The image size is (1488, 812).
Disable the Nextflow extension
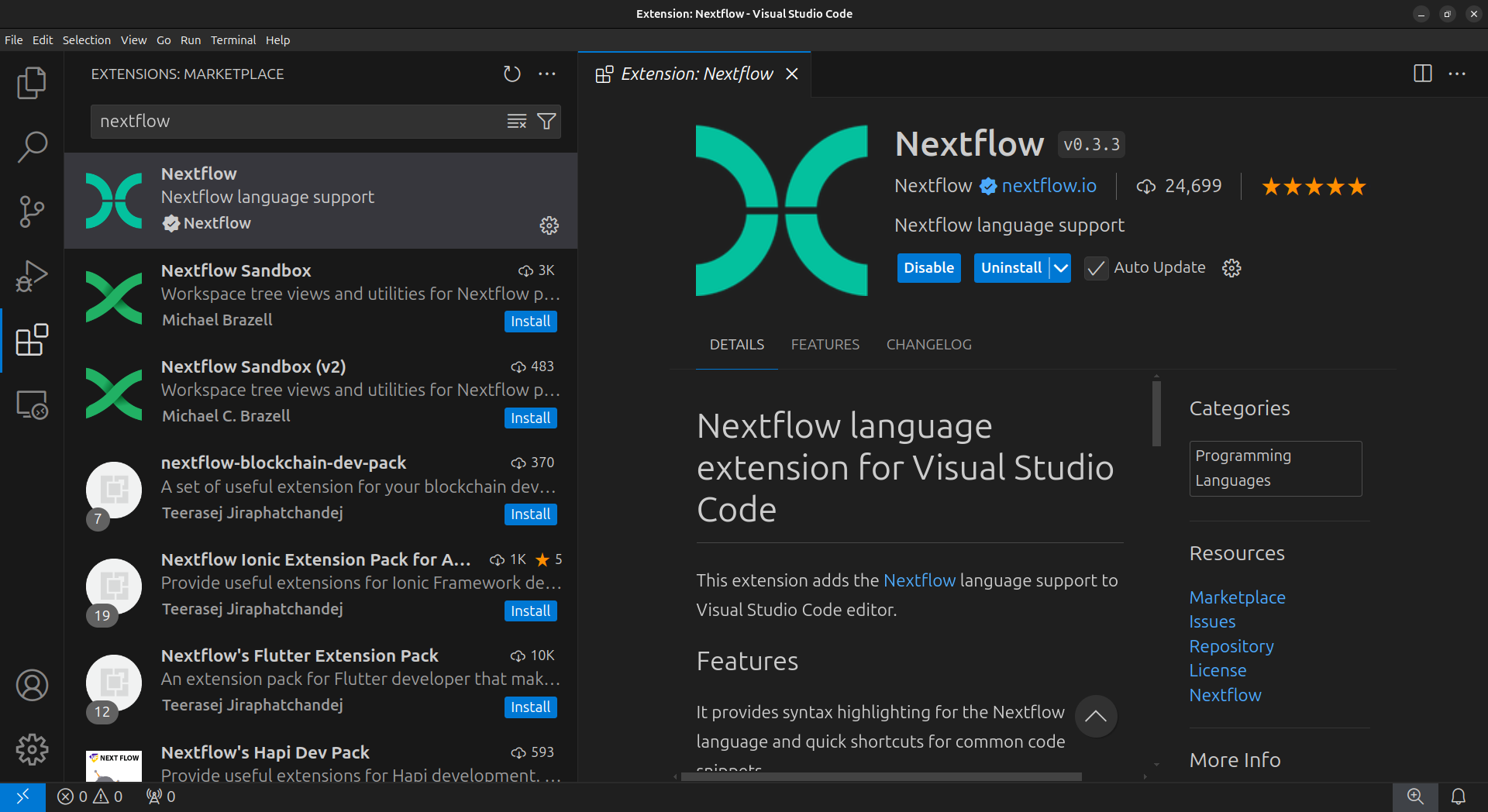tap(928, 268)
